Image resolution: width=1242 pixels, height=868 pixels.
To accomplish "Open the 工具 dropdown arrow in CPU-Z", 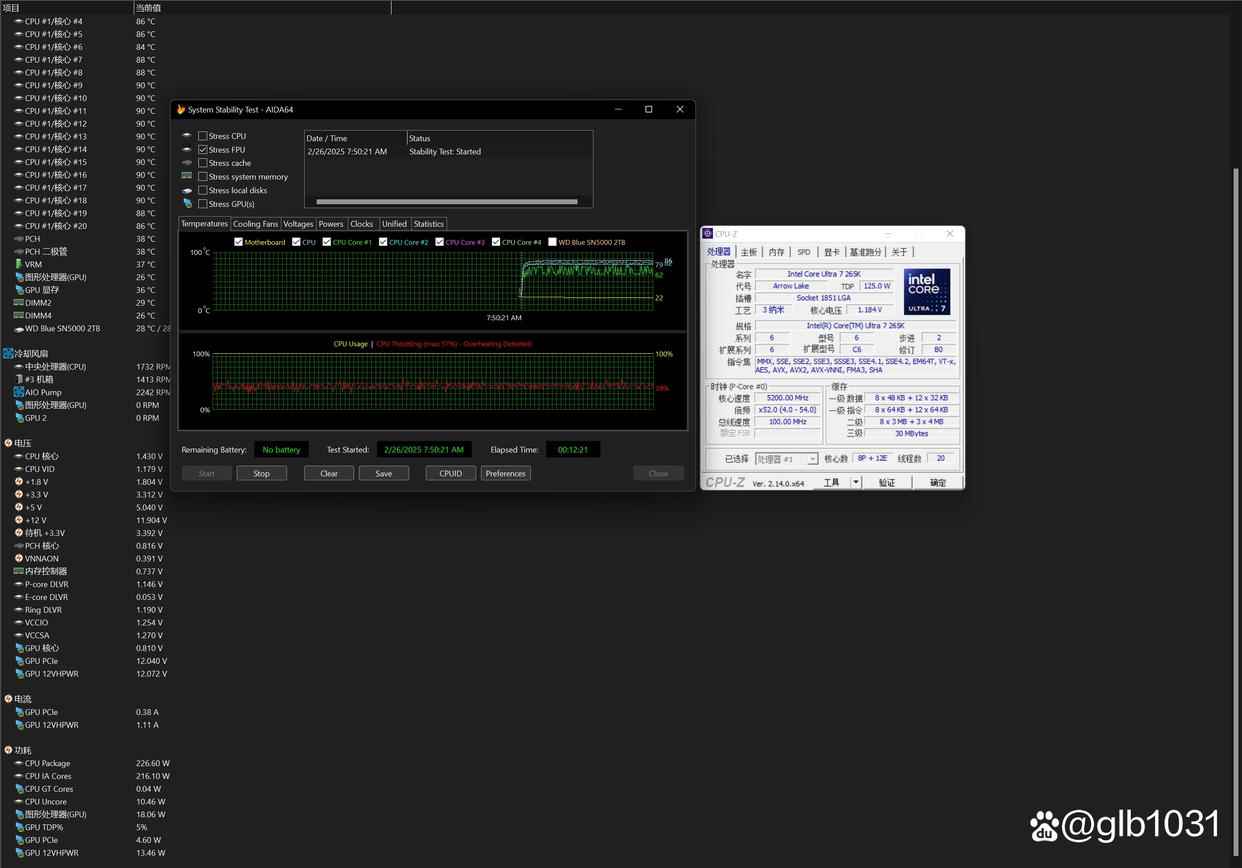I will tap(855, 481).
